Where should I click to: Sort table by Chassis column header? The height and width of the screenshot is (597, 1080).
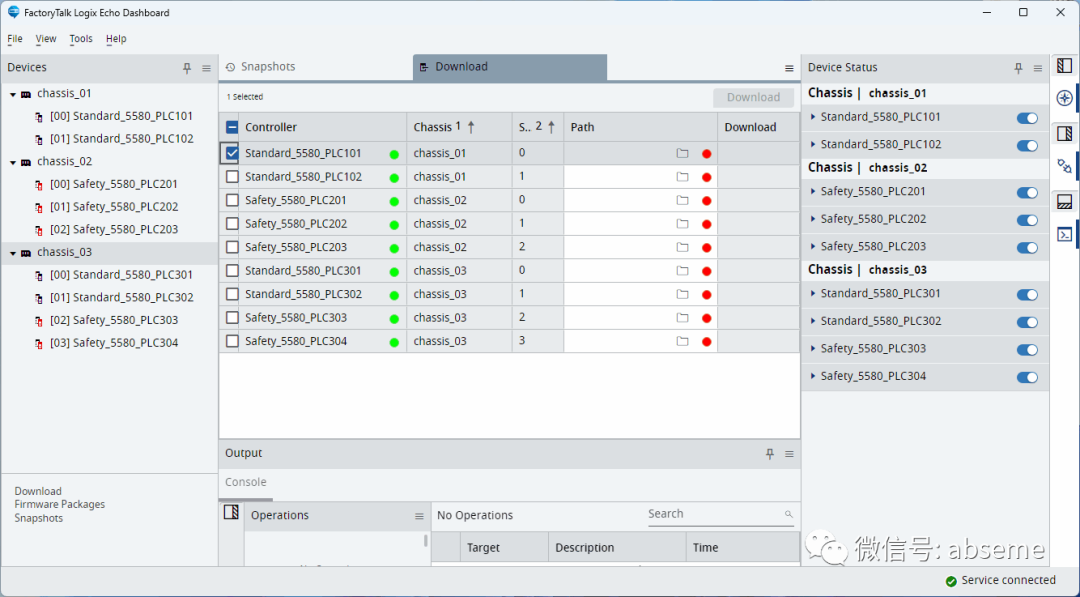pyautogui.click(x=459, y=127)
